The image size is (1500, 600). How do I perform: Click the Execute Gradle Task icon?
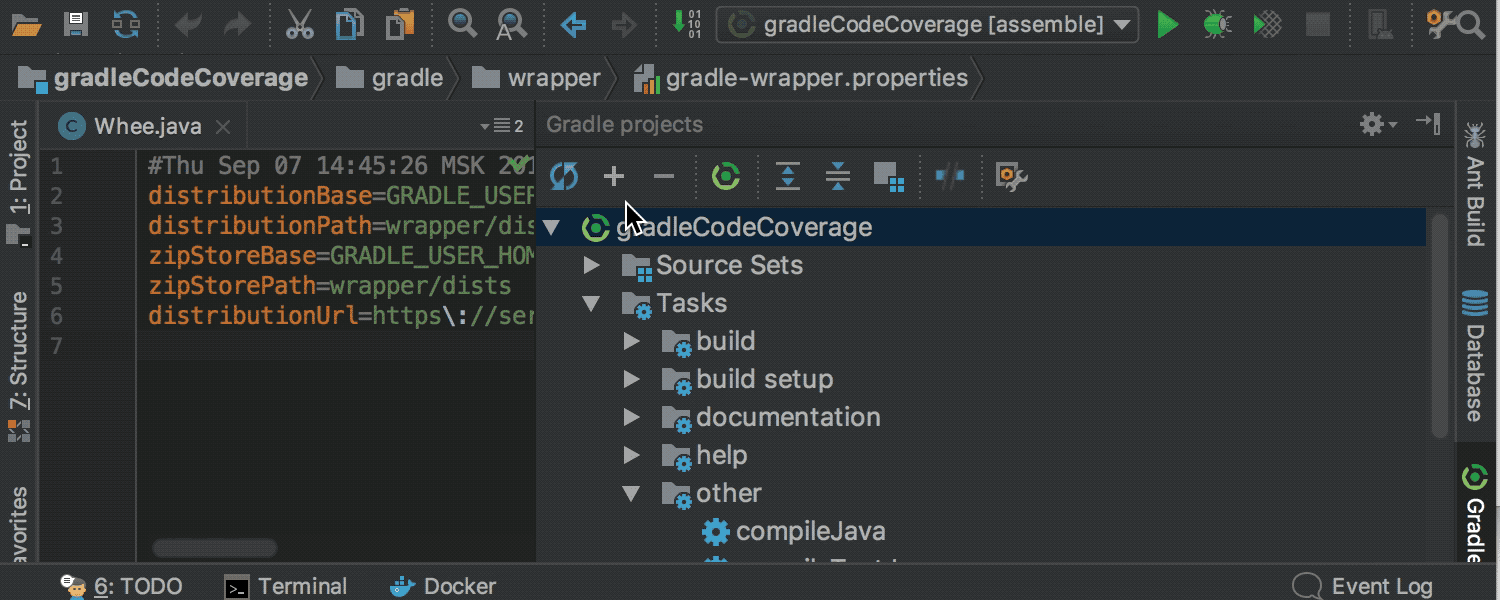tap(725, 177)
